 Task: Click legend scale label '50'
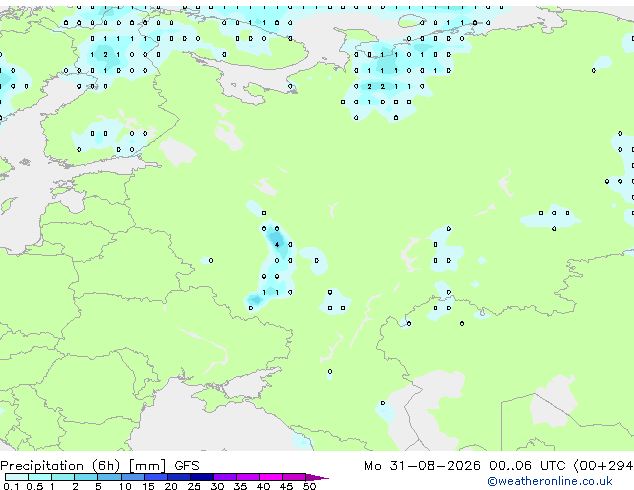[309, 486]
